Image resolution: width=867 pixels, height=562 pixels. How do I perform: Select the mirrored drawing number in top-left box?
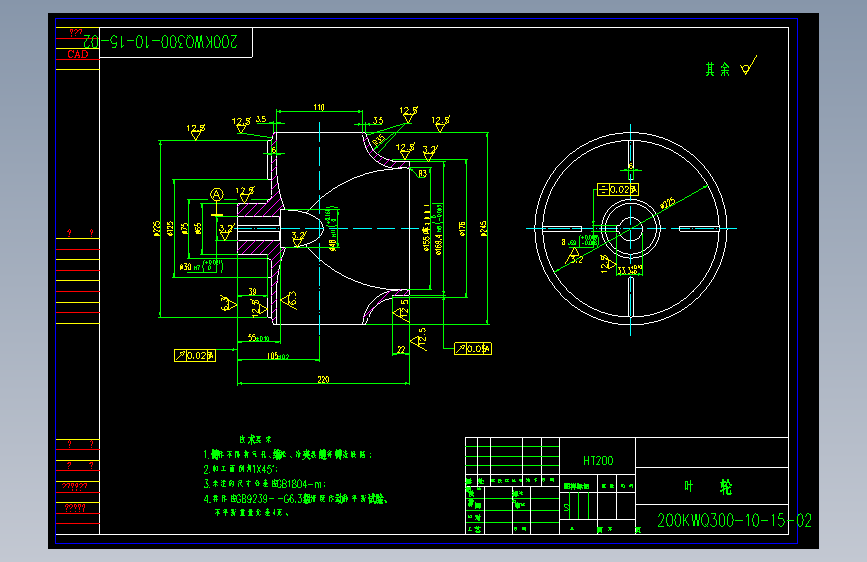pos(160,41)
